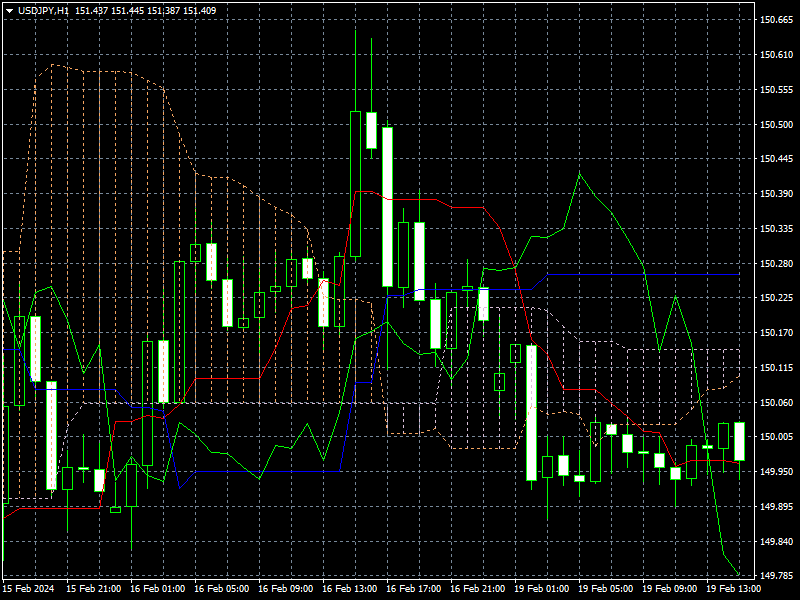Click the USDJPY,H1 chart title

tap(44, 10)
